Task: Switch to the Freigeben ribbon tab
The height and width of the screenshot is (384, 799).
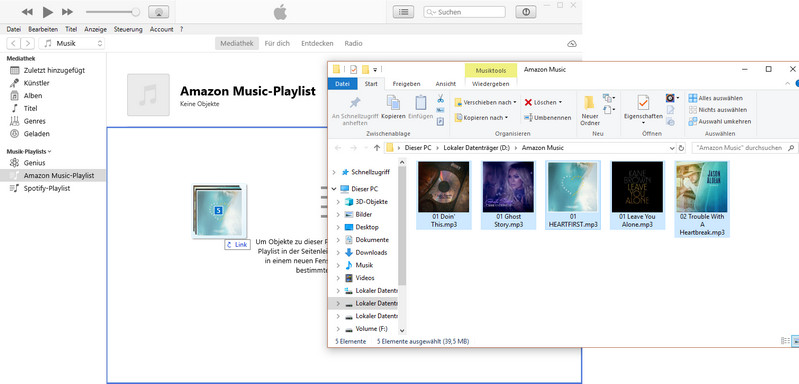Action: click(x=406, y=84)
